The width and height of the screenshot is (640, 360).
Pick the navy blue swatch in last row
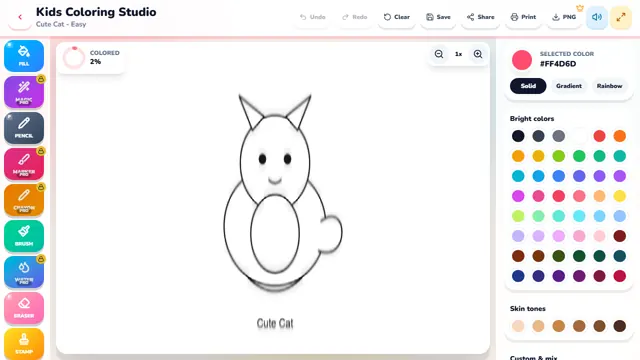tap(518, 276)
